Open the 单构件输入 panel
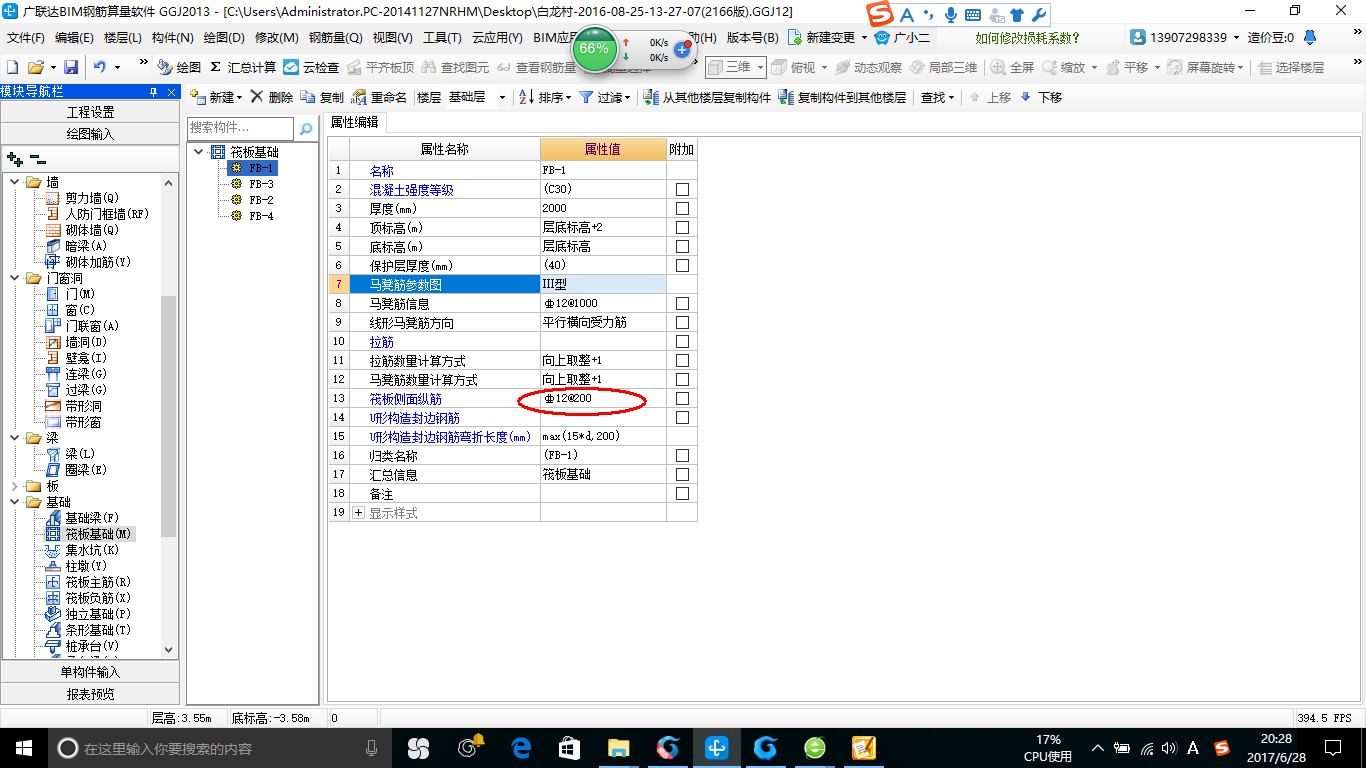Viewport: 1366px width, 768px height. point(90,672)
